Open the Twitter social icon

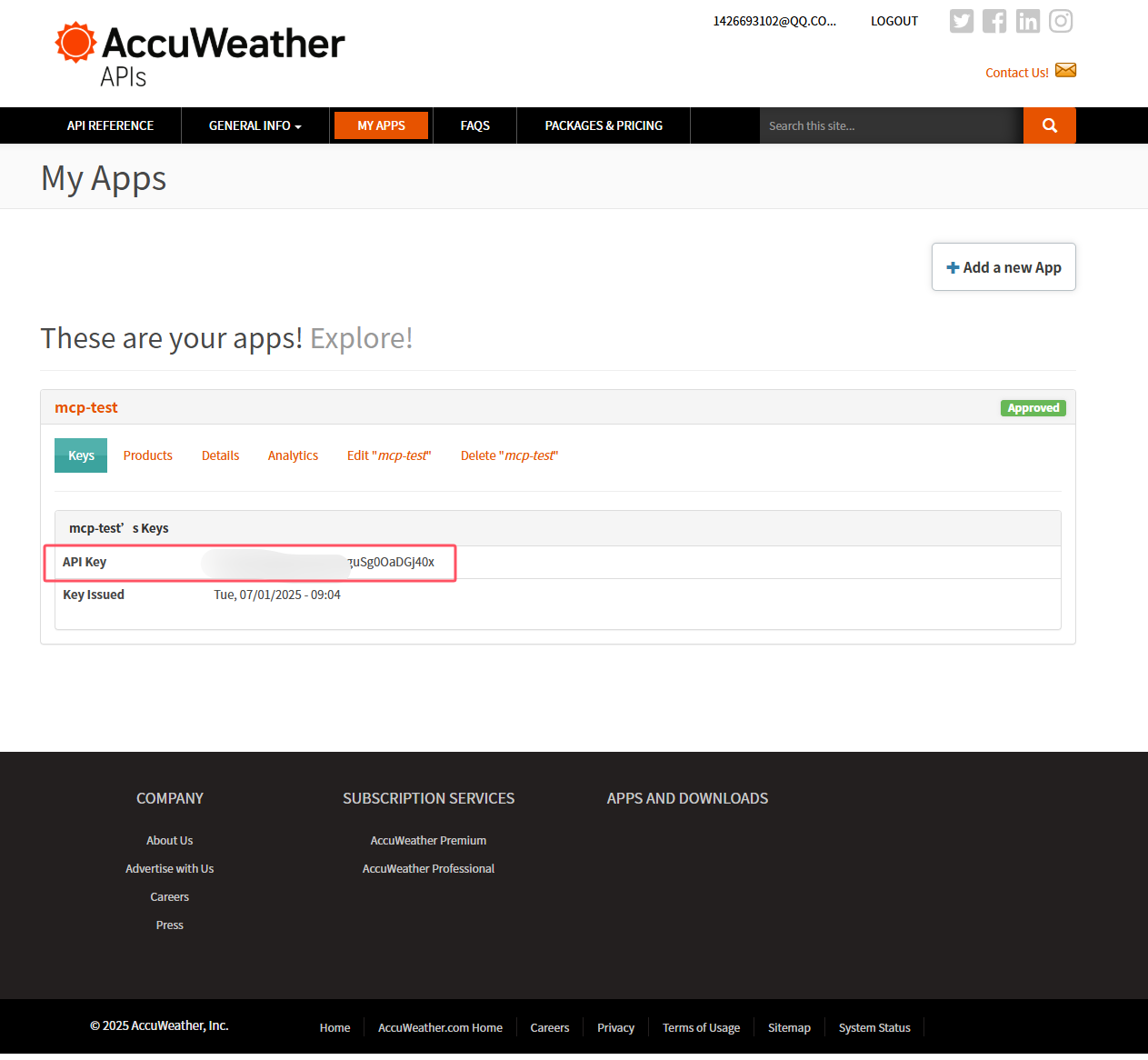coord(962,21)
